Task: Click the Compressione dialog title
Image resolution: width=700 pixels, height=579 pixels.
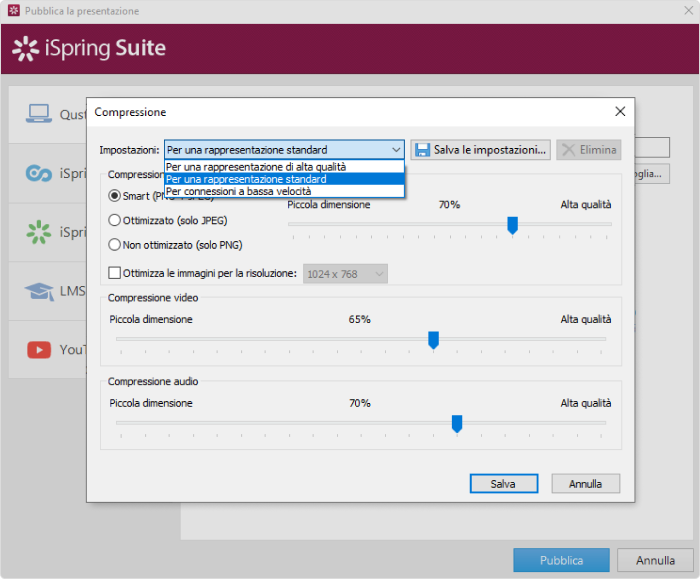Action: pyautogui.click(x=130, y=112)
